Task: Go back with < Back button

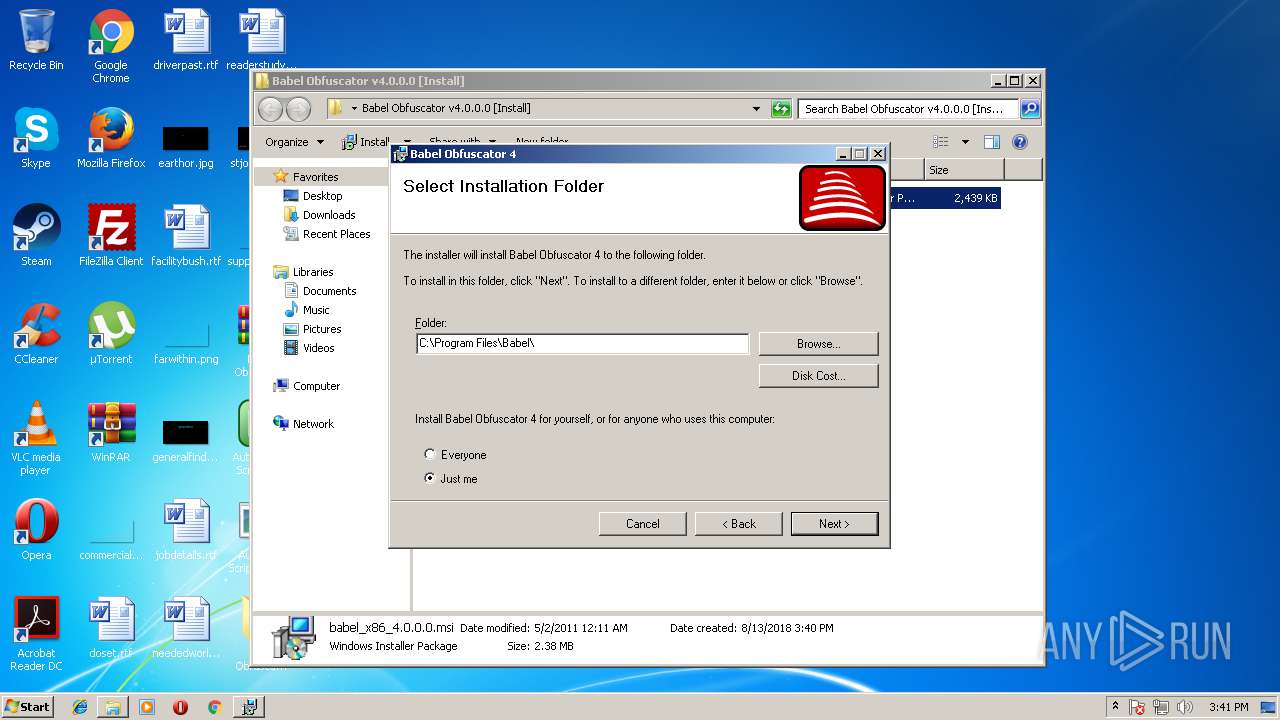Action: (739, 524)
